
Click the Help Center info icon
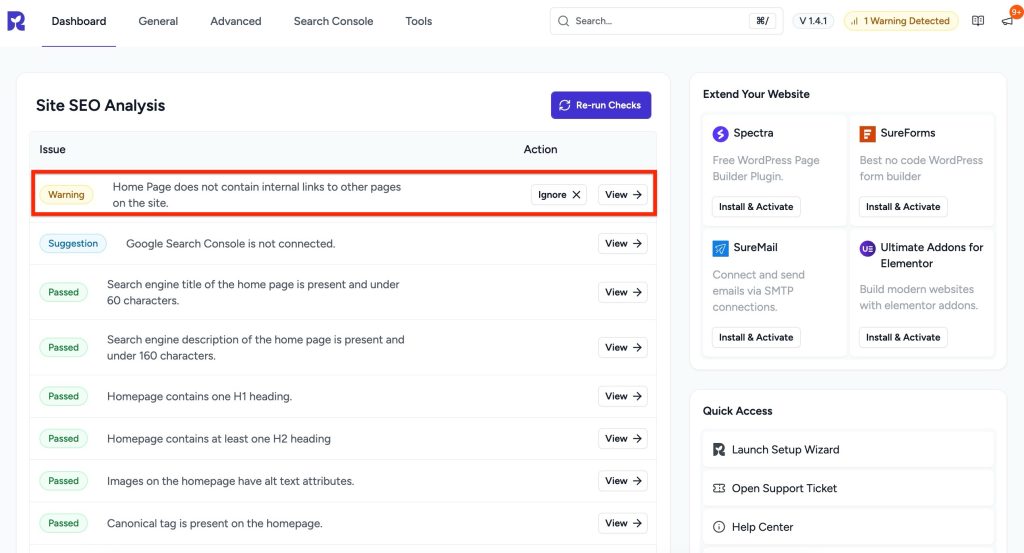(x=719, y=527)
